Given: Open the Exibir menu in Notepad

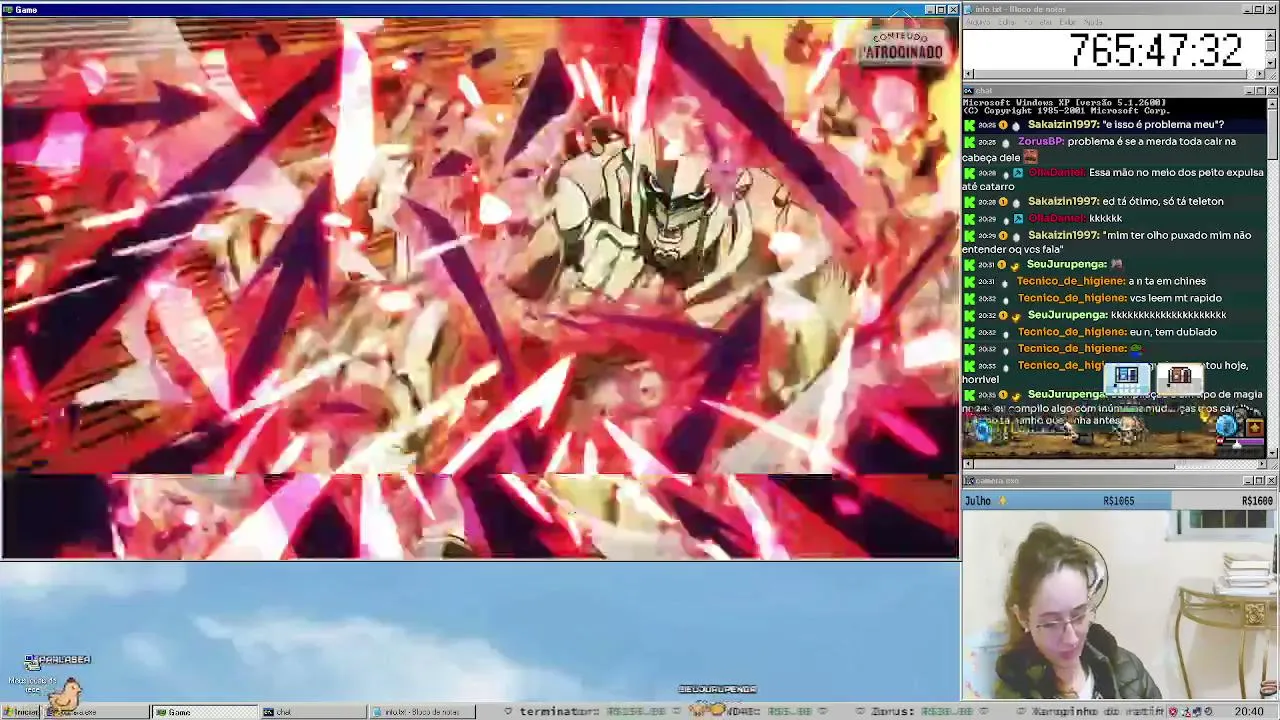Looking at the screenshot, I should coord(1068,22).
